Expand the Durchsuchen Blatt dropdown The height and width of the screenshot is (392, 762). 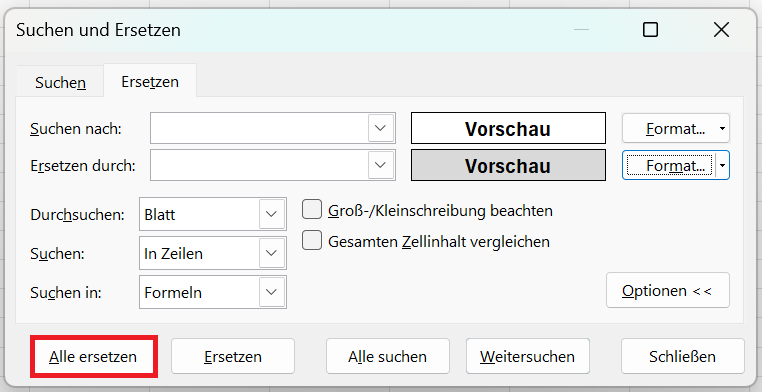271,214
